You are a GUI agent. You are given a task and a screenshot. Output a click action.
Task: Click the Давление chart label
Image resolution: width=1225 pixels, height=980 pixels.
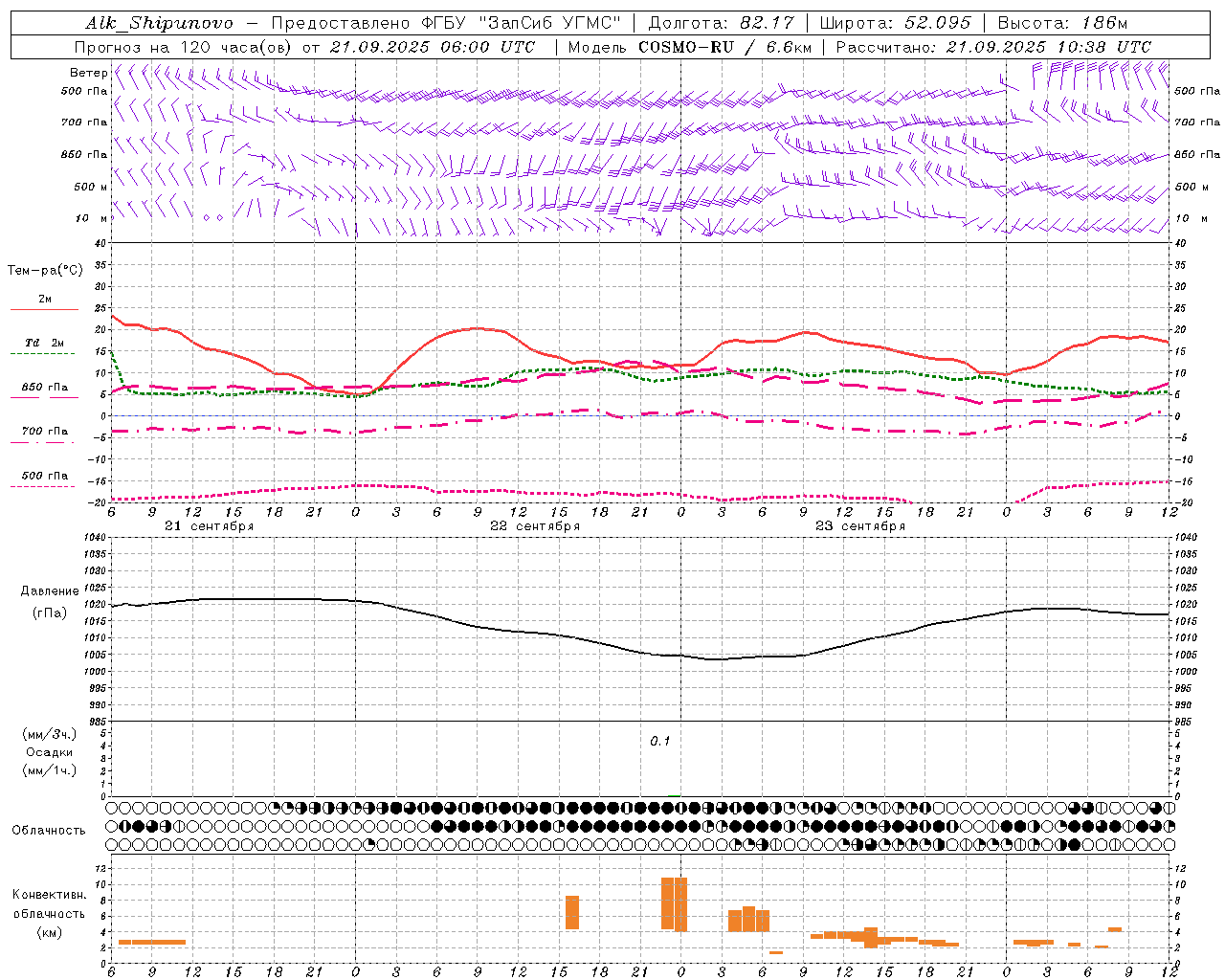50,591
